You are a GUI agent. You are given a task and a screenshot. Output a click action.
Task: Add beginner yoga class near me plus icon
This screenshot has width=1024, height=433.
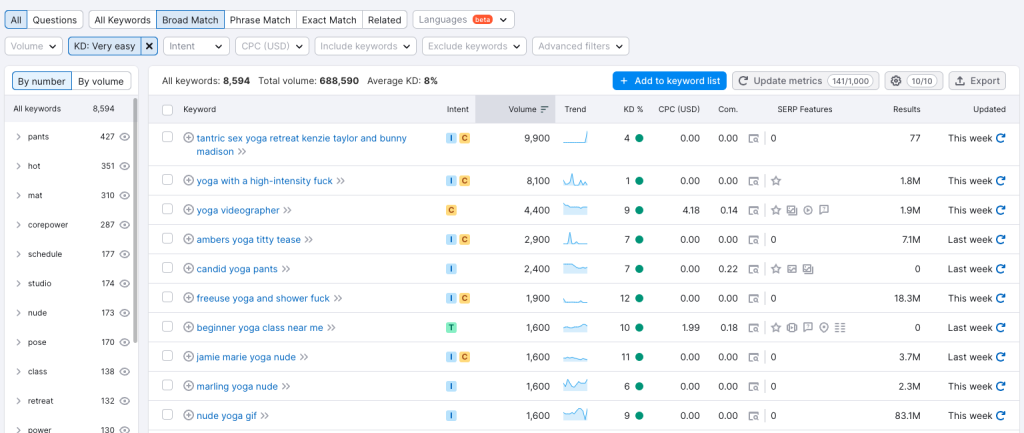[x=189, y=328]
